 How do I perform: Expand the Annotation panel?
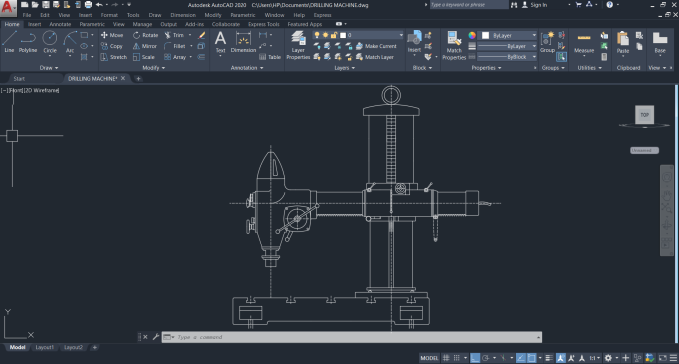tap(247, 68)
